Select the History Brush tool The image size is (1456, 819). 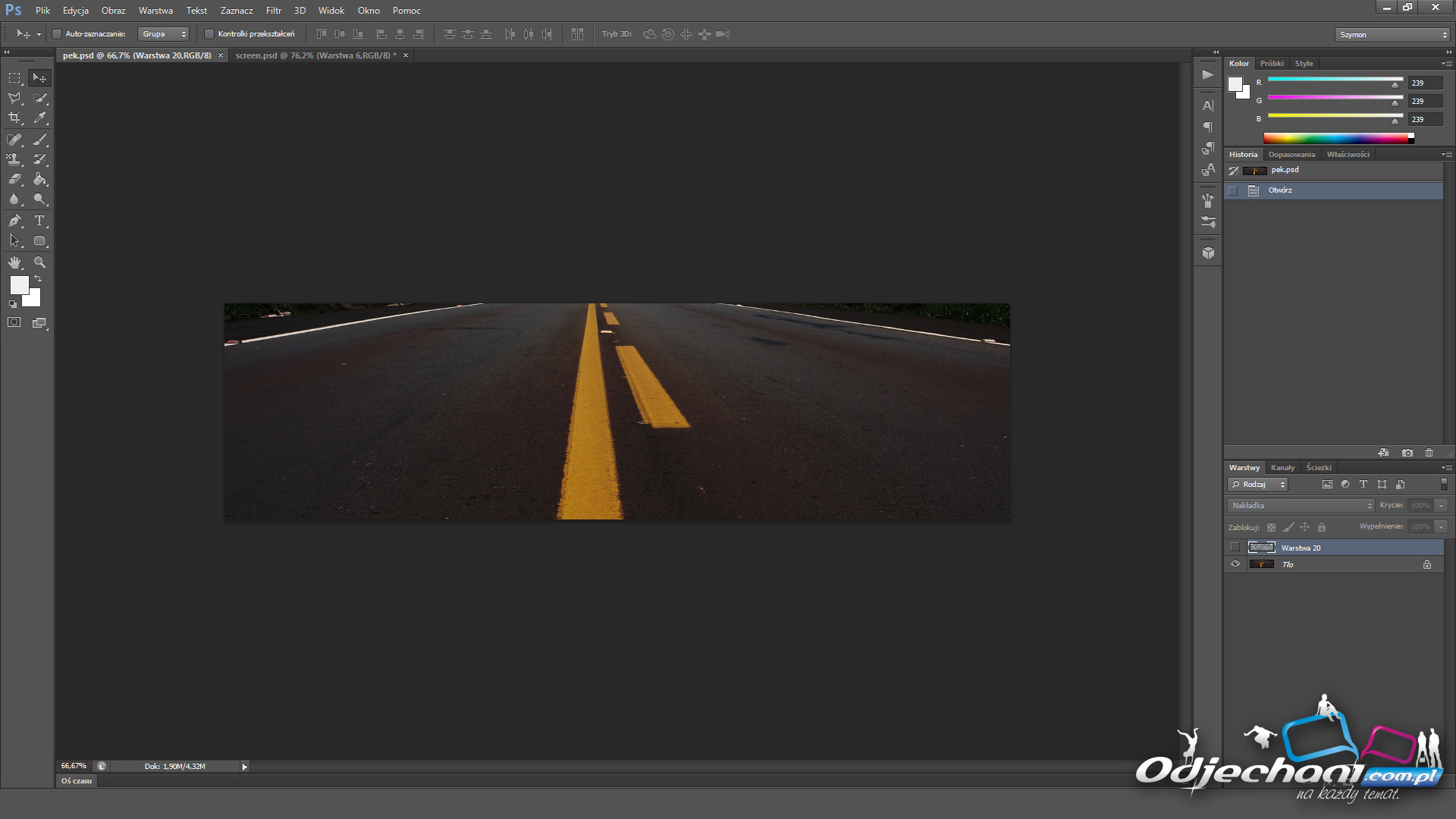tap(39, 159)
